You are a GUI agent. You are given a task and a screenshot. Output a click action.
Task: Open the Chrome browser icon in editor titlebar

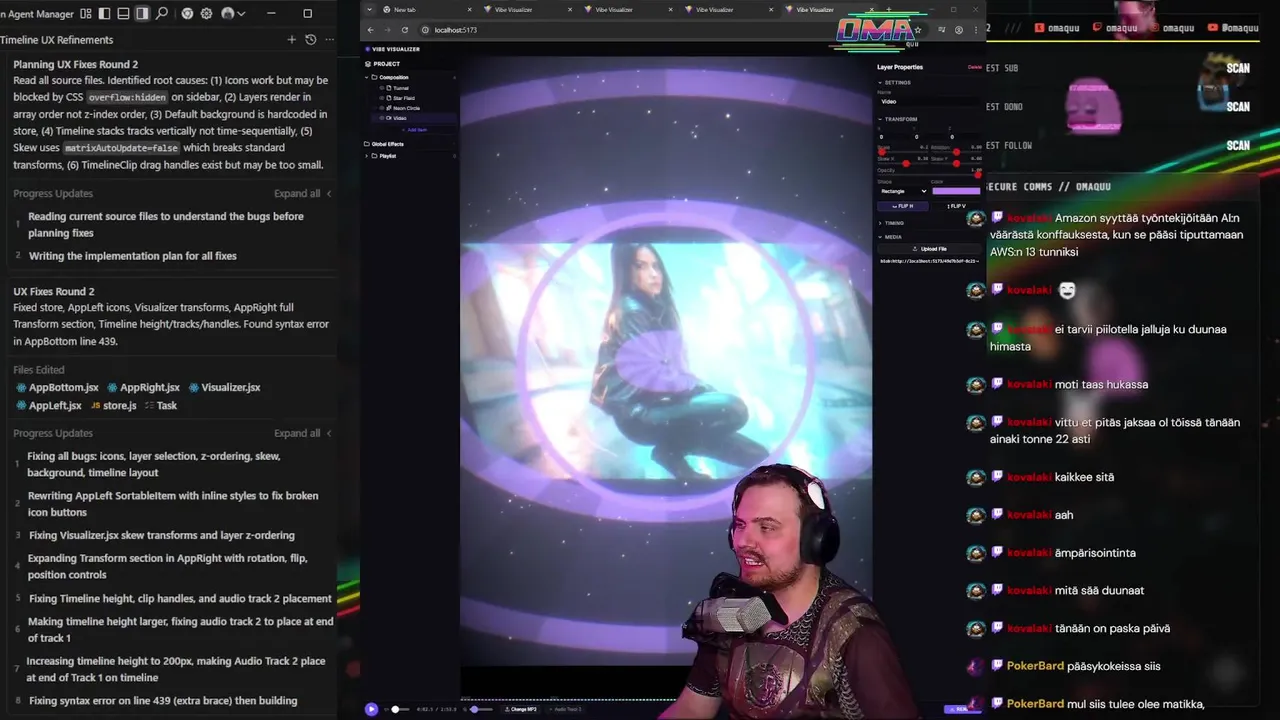[x=187, y=14]
